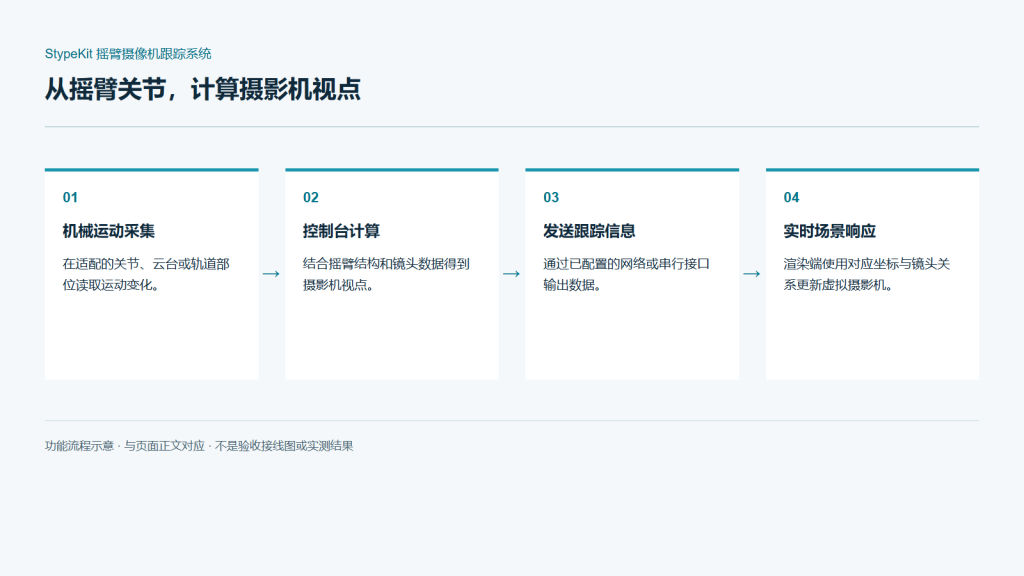Click the description '在适配的关节、云台或轨道部位读取运动变化。'
This screenshot has width=1024, height=576.
[x=146, y=274]
